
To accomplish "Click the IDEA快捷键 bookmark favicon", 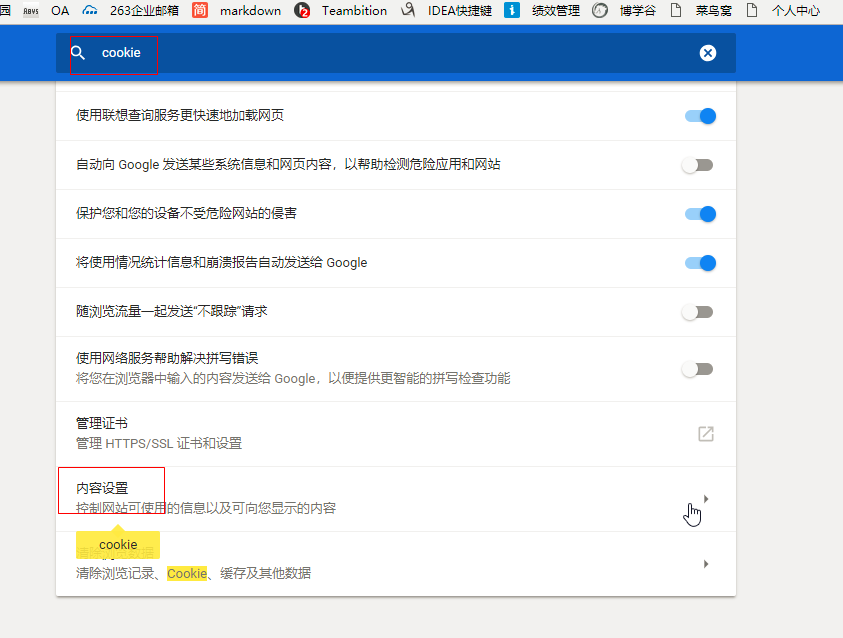I will [x=408, y=10].
